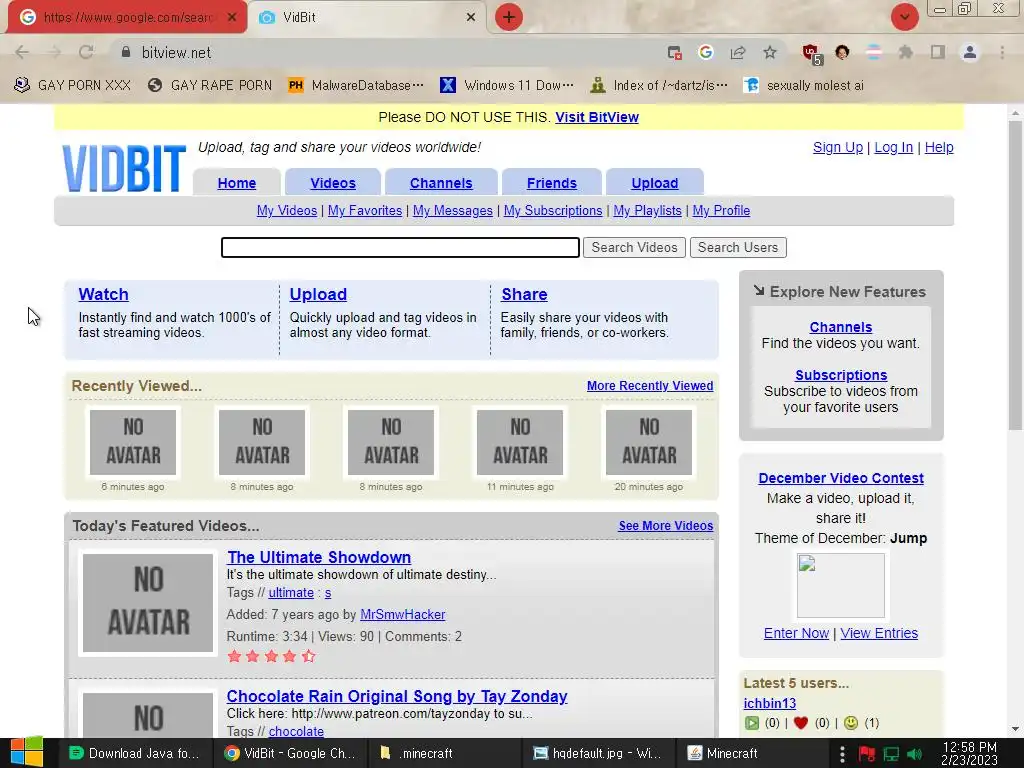Image resolution: width=1024 pixels, height=768 pixels.
Task: Focus the video search text box
Action: tap(400, 248)
